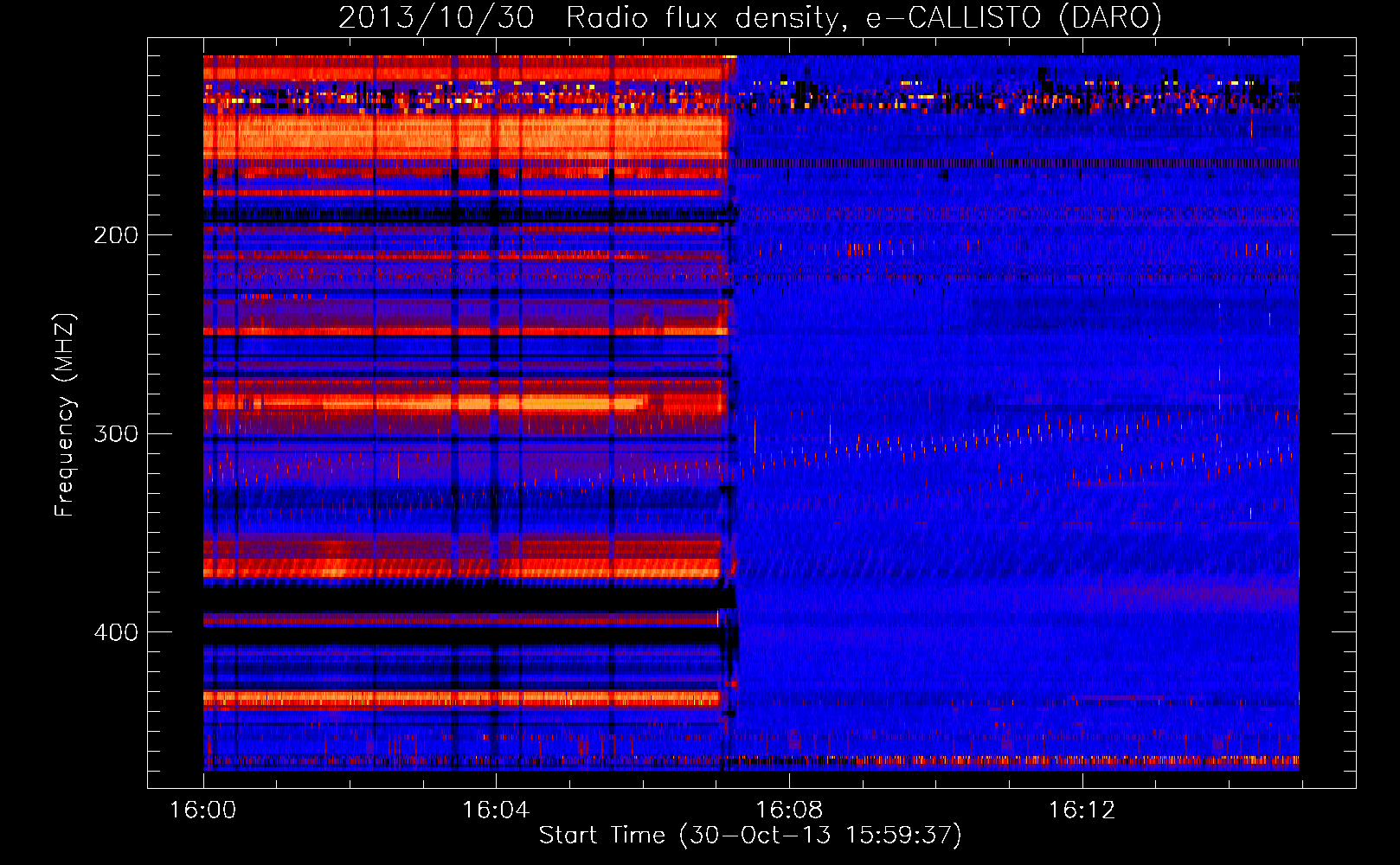Click the 400 frequency tick label

(116, 632)
